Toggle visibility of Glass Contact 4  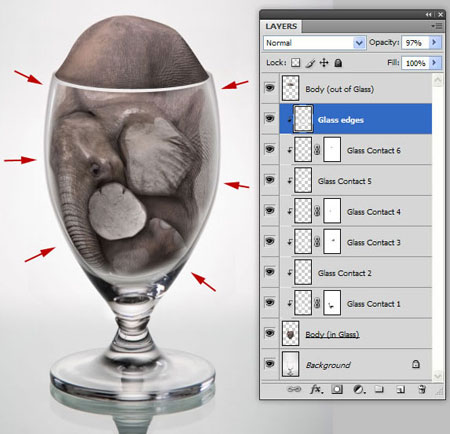click(270, 211)
